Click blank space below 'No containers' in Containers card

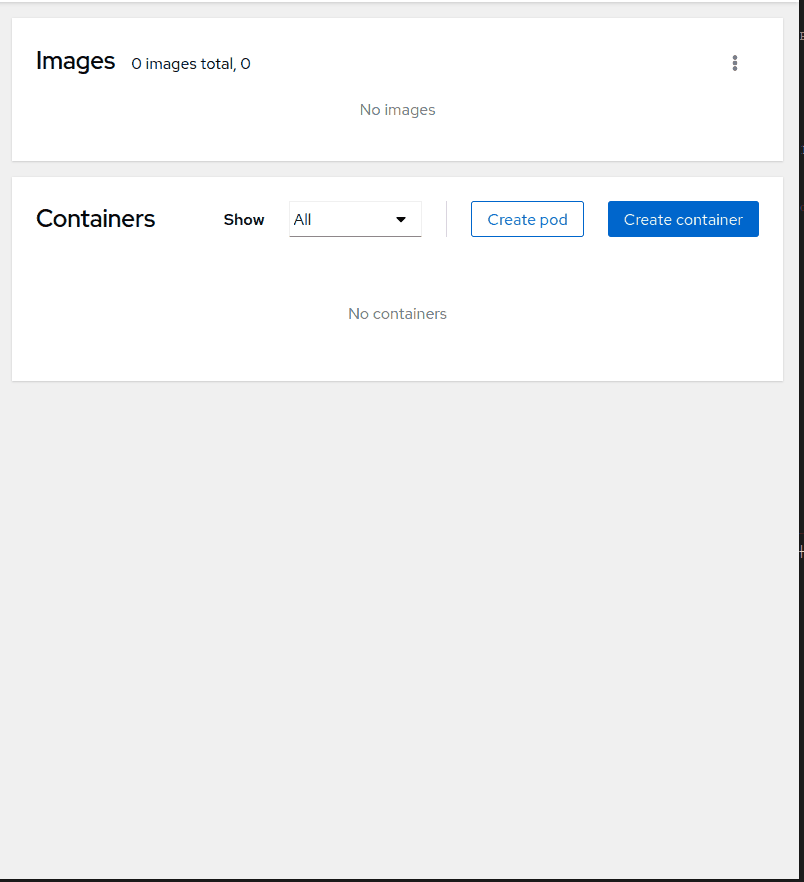(397, 353)
